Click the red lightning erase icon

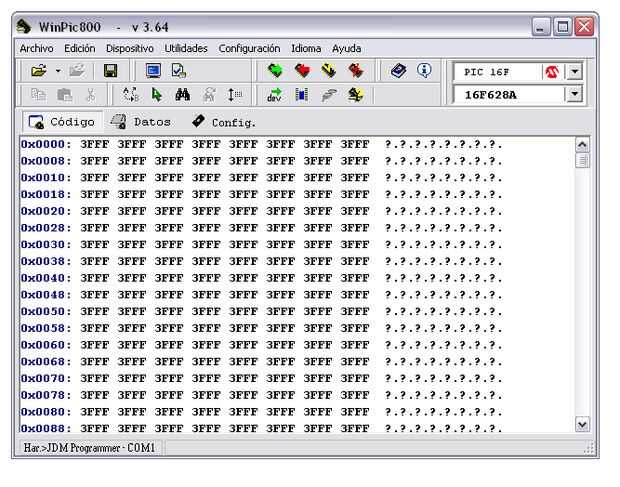pyautogui.click(x=356, y=71)
